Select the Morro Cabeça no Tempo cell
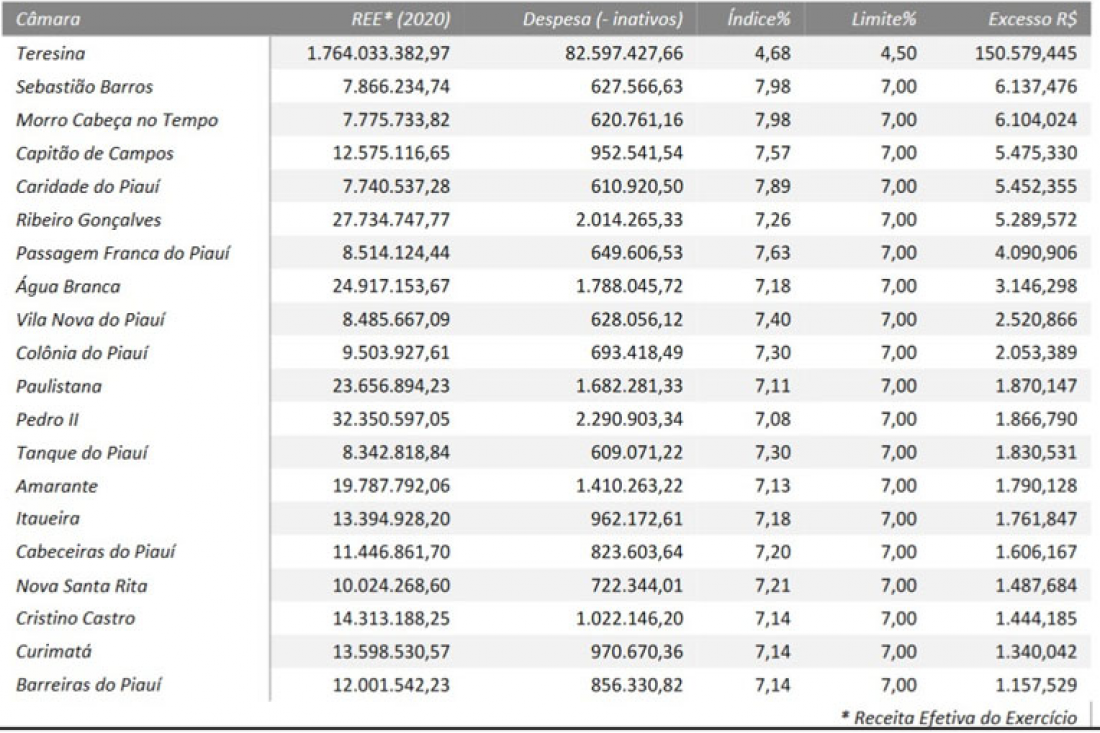This screenshot has height=733, width=1100. point(117,120)
